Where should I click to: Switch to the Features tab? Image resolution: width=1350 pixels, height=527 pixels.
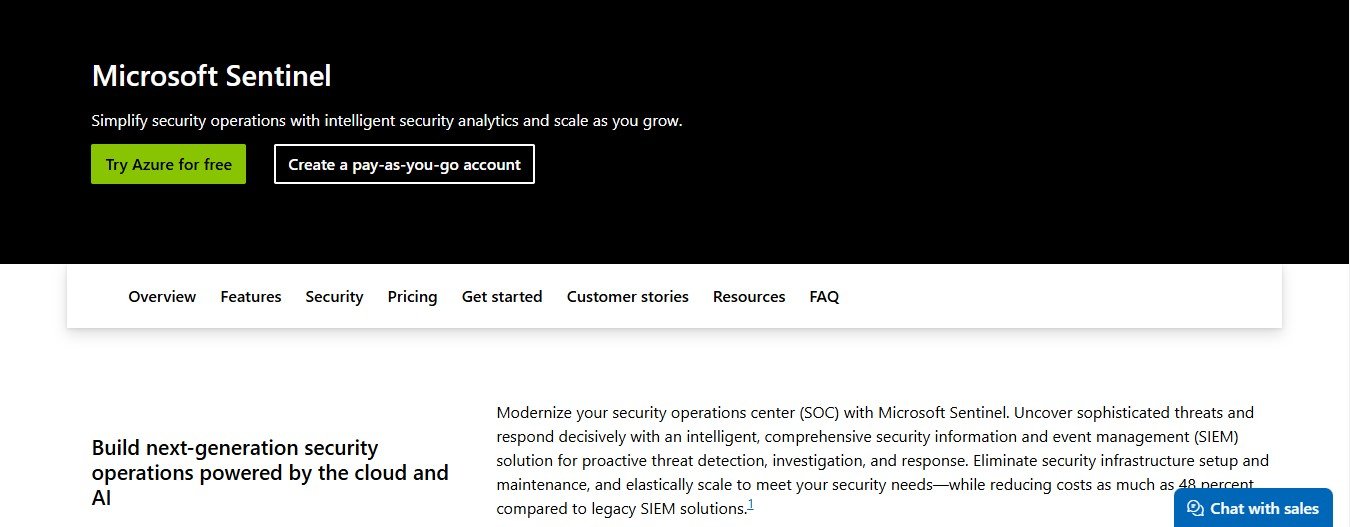[x=251, y=297]
